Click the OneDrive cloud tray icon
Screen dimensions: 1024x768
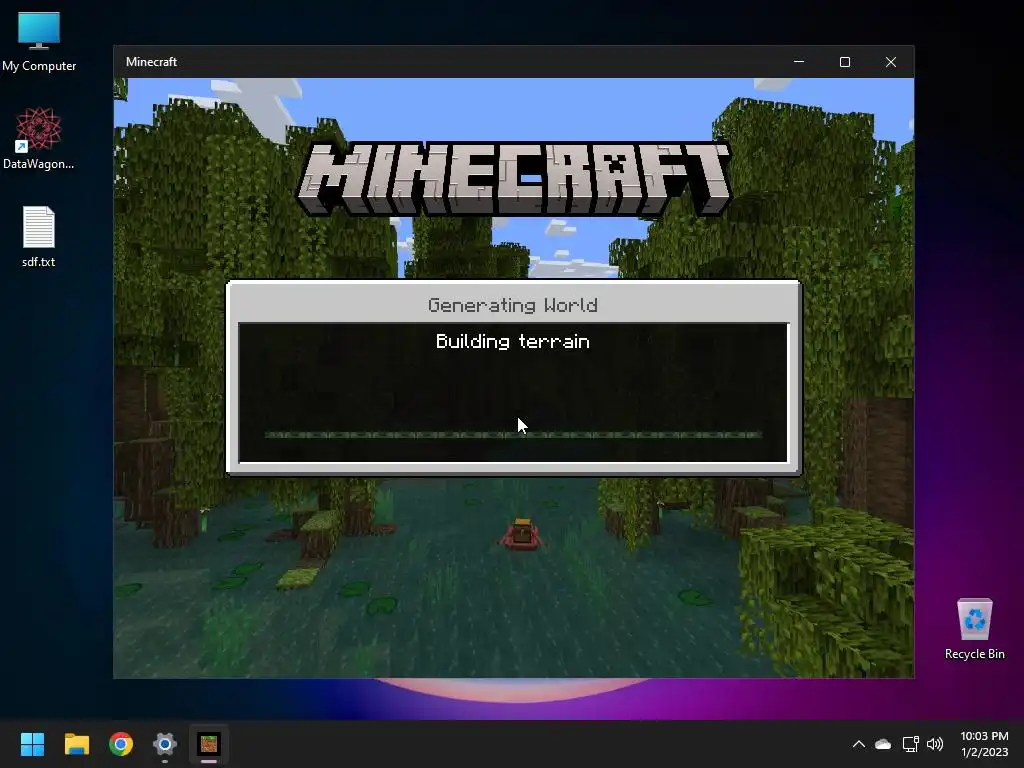883,744
